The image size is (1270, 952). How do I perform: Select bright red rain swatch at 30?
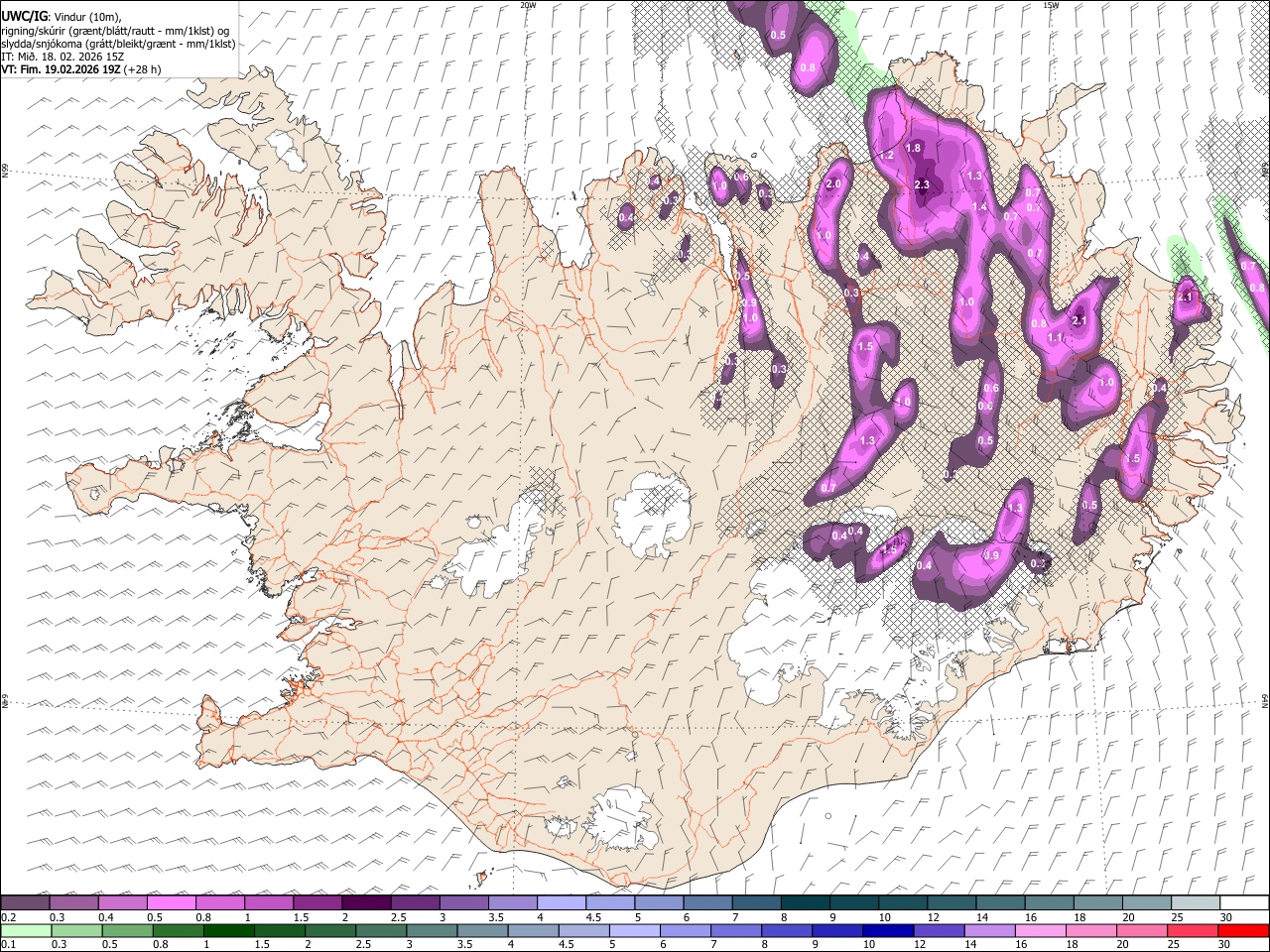[1243, 930]
